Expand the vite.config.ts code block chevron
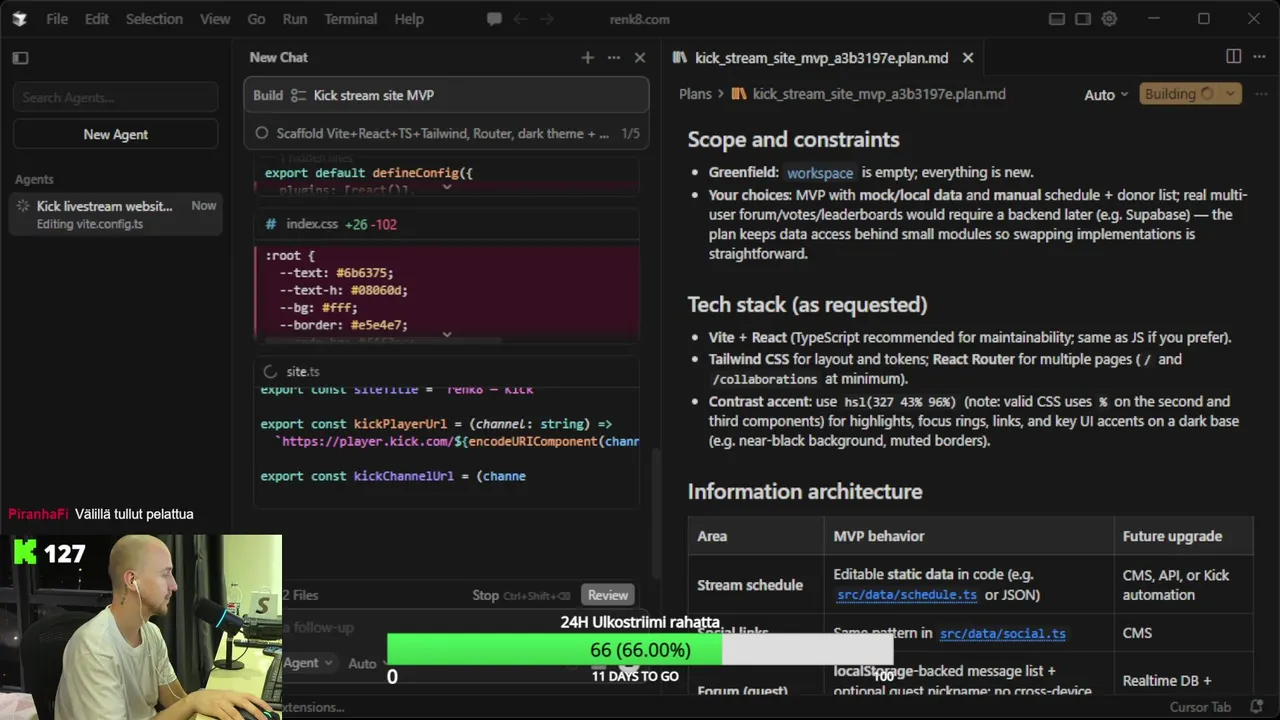Viewport: 1280px width, 720px height. pyautogui.click(x=447, y=187)
